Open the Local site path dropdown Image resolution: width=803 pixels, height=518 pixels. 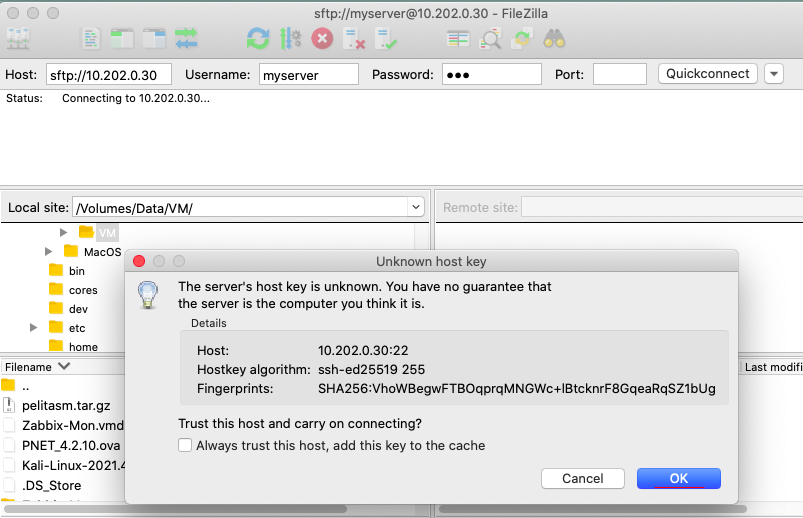[x=416, y=207]
